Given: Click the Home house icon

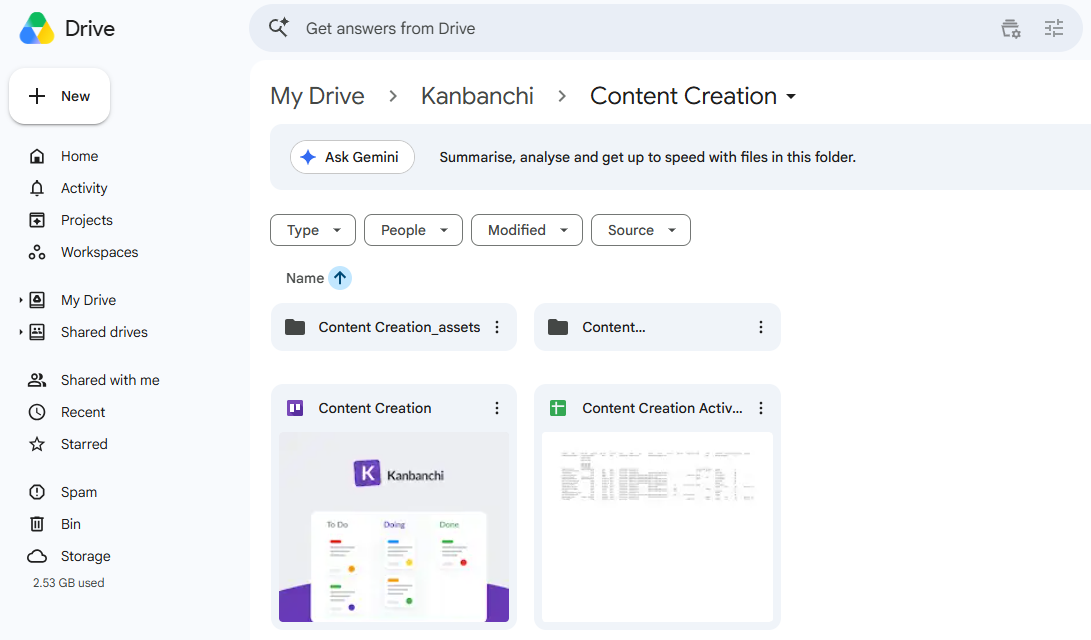Looking at the screenshot, I should [x=37, y=156].
